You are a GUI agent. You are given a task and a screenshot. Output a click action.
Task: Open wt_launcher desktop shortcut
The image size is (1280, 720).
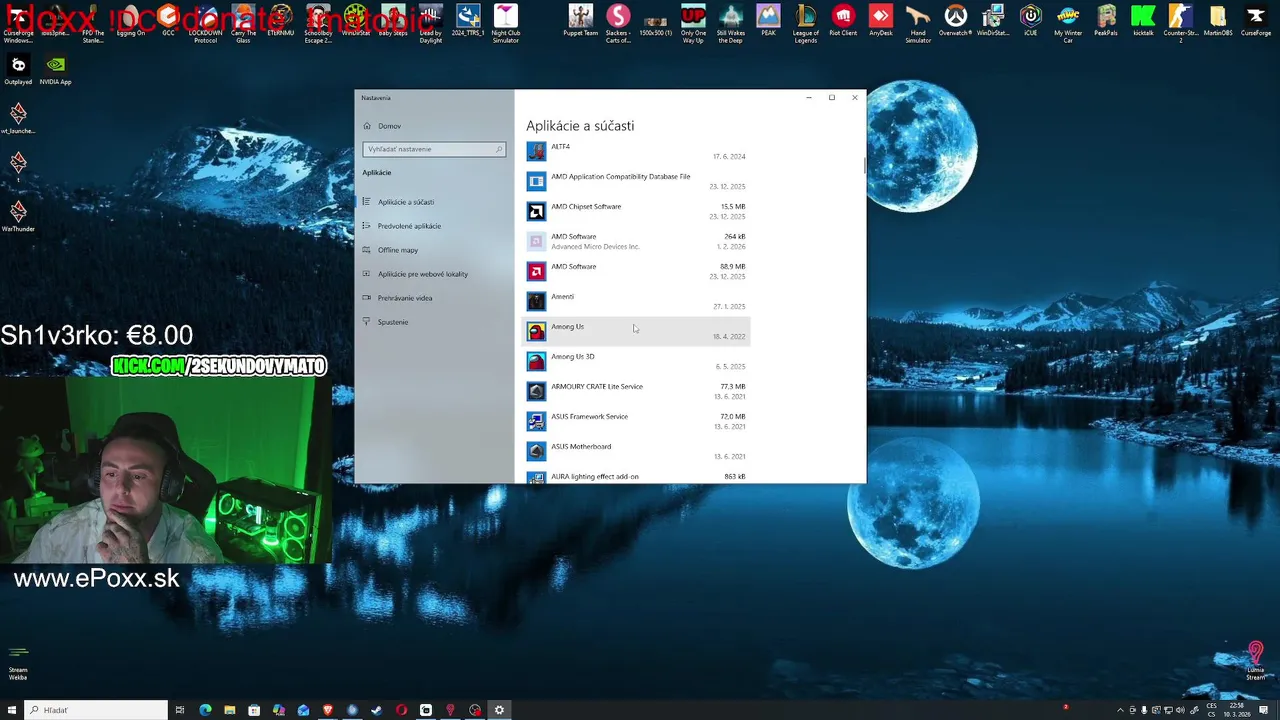point(18,118)
